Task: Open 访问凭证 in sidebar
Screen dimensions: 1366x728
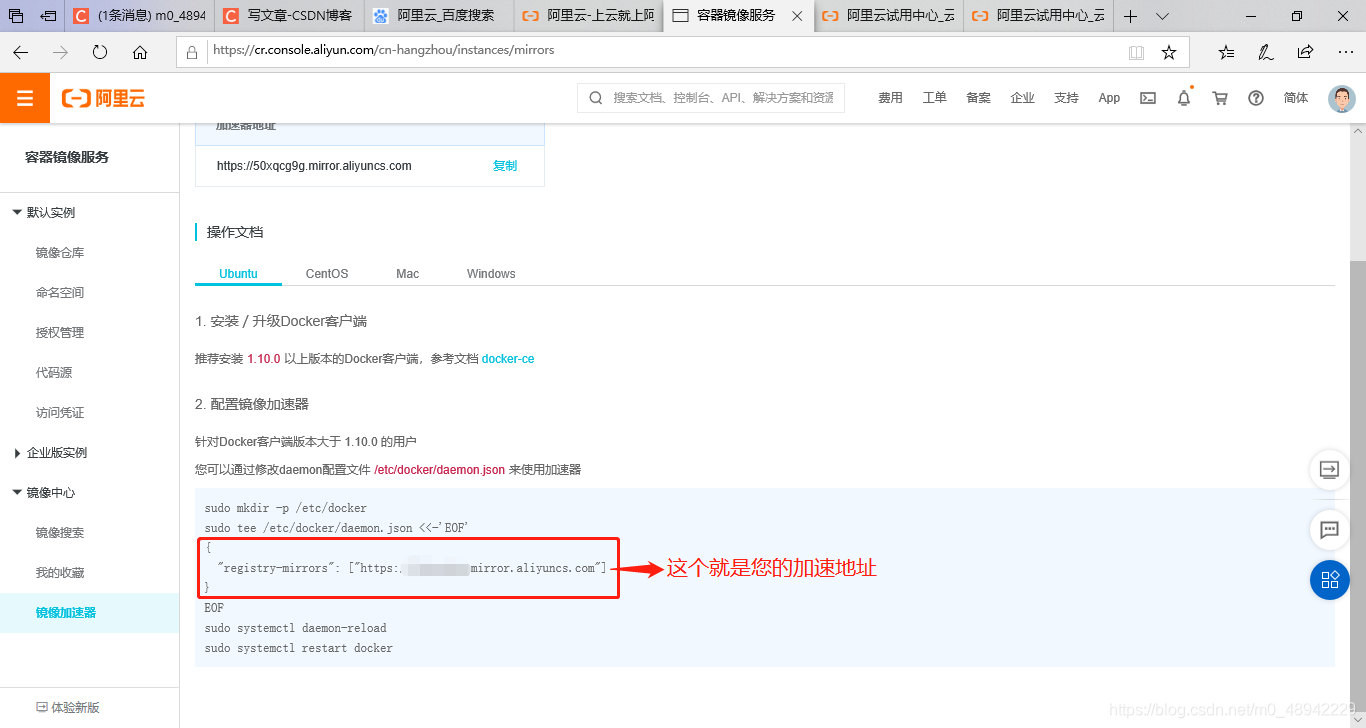Action: pos(60,413)
